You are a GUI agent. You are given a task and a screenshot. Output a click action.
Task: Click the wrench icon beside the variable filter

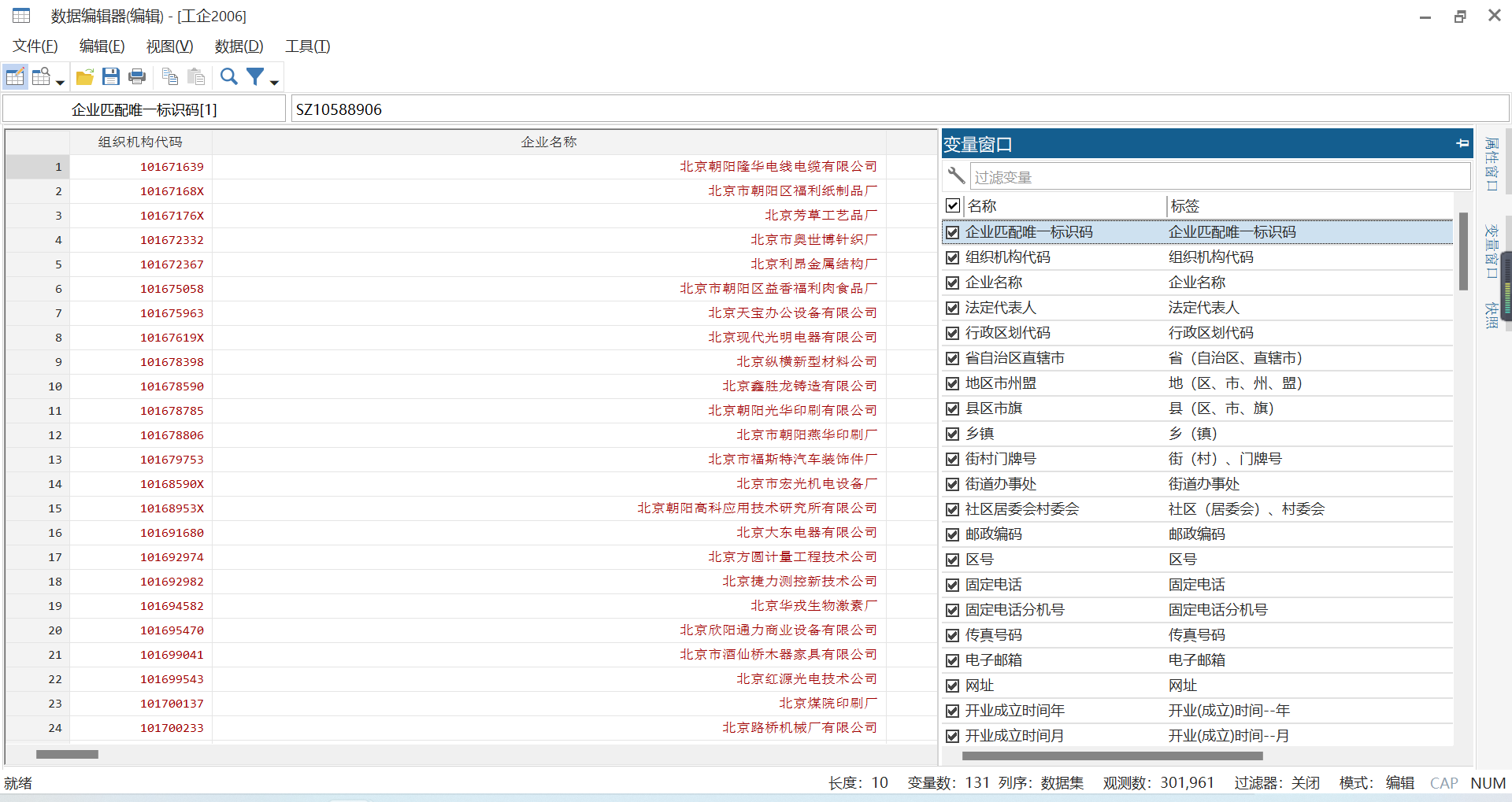click(x=956, y=176)
